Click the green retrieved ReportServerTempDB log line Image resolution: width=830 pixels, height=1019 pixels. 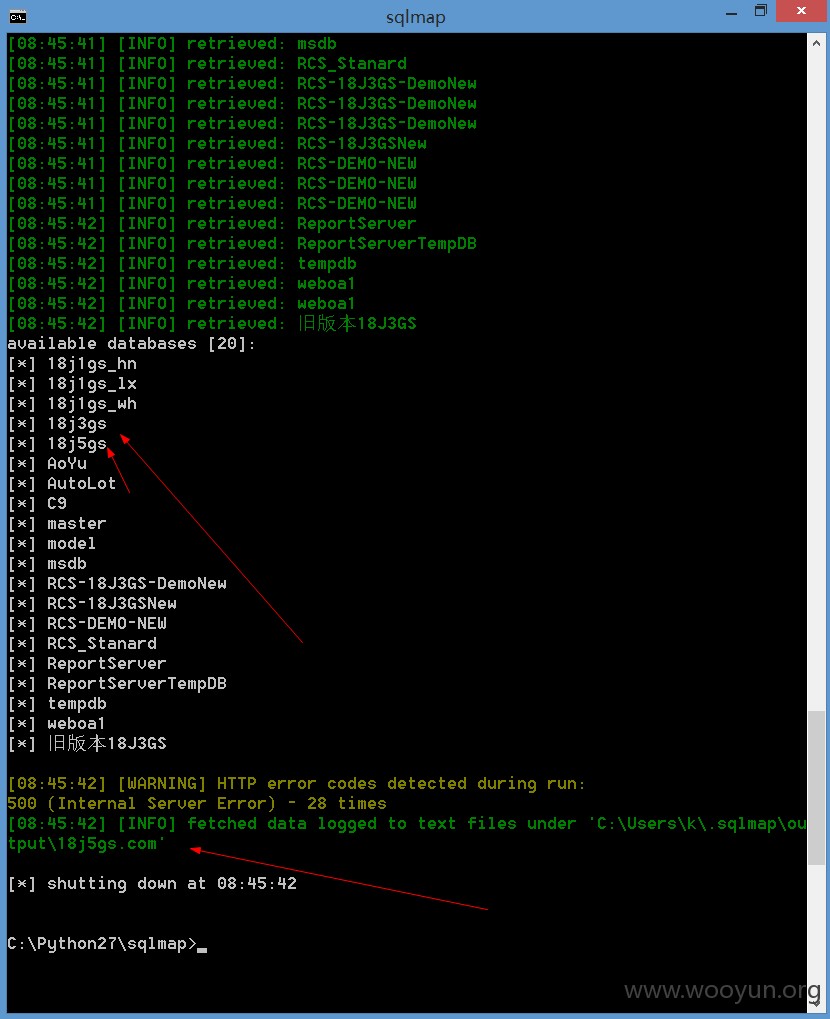click(242, 244)
